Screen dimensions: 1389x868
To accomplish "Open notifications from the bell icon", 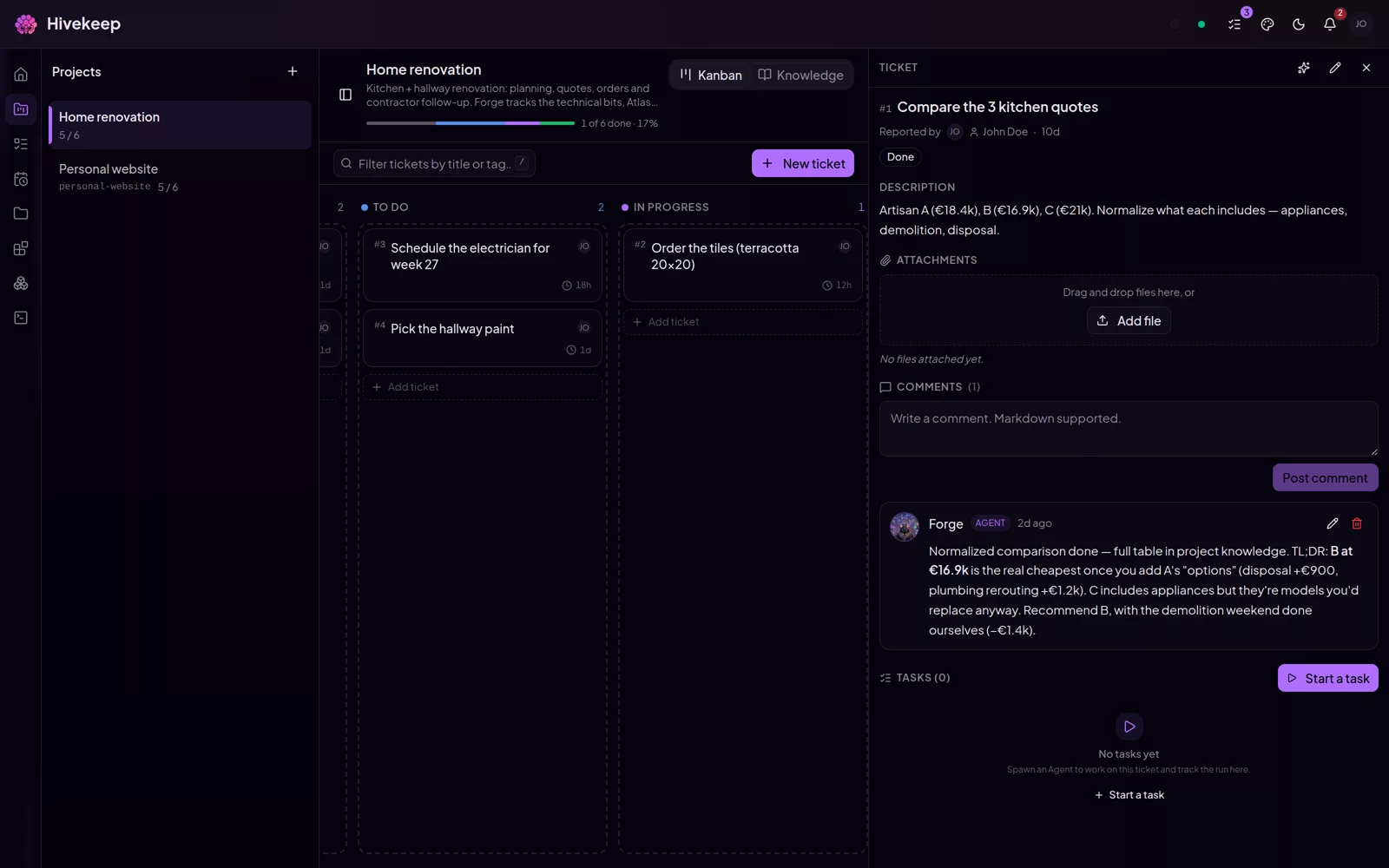I will coord(1330,24).
